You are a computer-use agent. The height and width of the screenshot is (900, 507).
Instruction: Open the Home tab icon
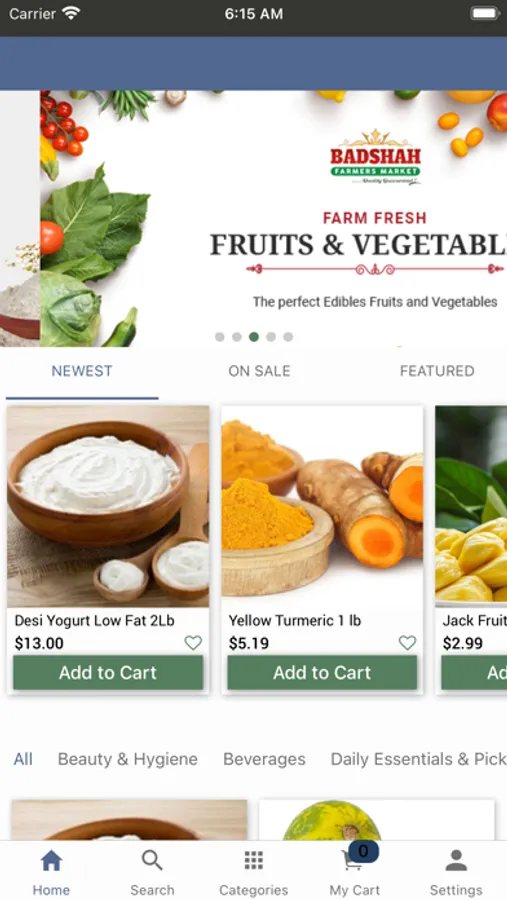(x=51, y=860)
